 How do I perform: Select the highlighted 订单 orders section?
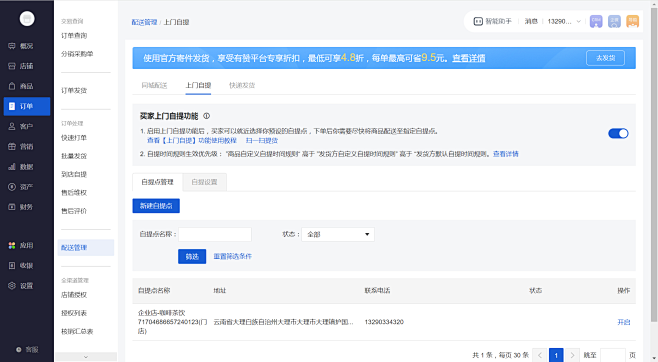27,106
